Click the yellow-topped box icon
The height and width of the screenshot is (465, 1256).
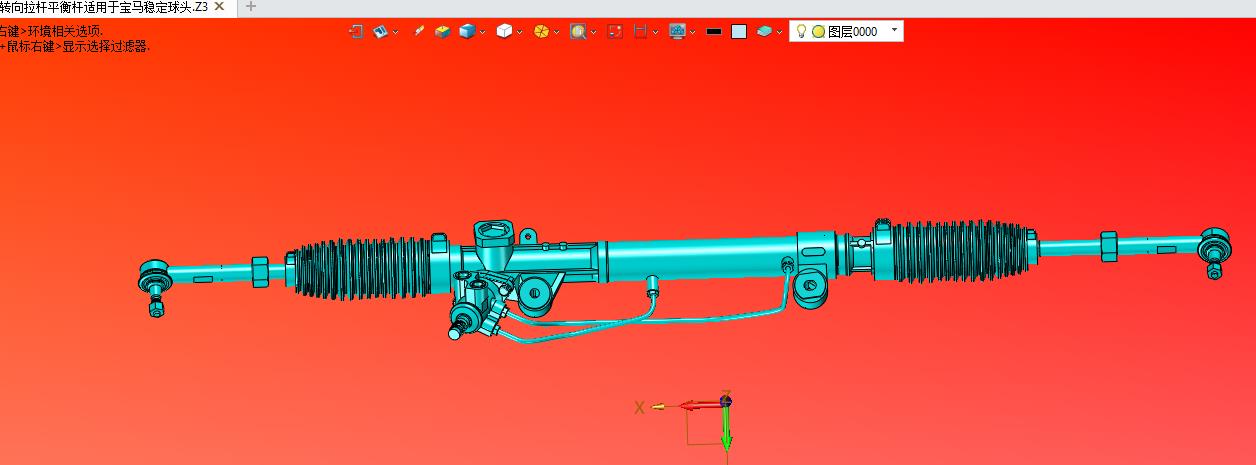(442, 31)
